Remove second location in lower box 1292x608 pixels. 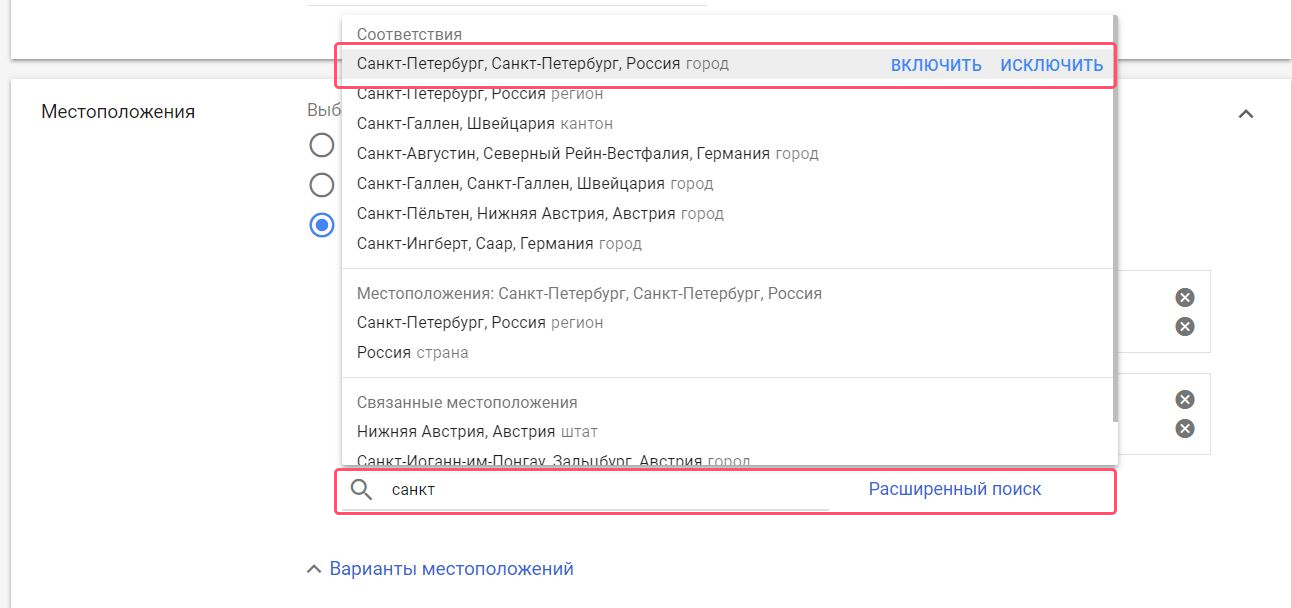pos(1185,429)
